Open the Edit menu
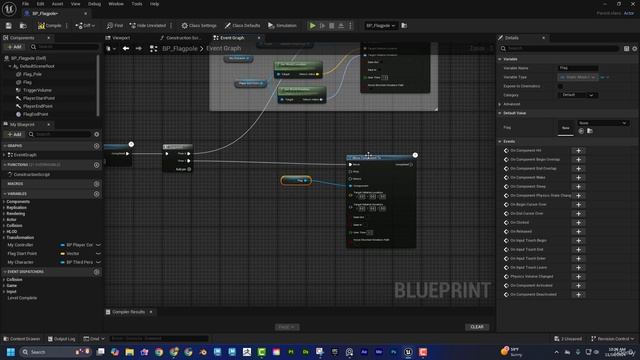This screenshot has width=640, height=360. tap(40, 4)
